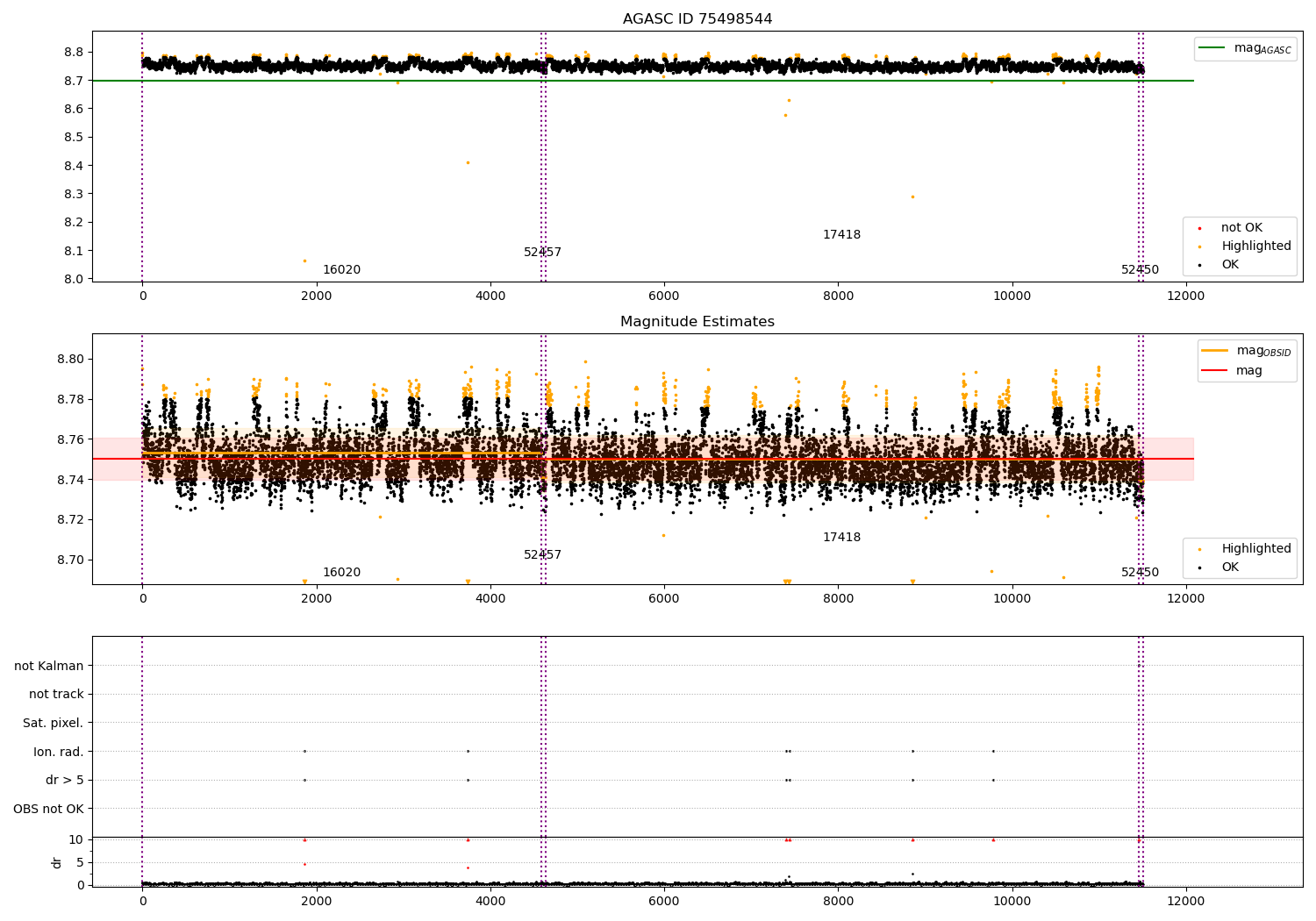Screen dimensions: 1316x921
Task: Select the mag OBSID orange line legend entry
Action: coord(1247,351)
